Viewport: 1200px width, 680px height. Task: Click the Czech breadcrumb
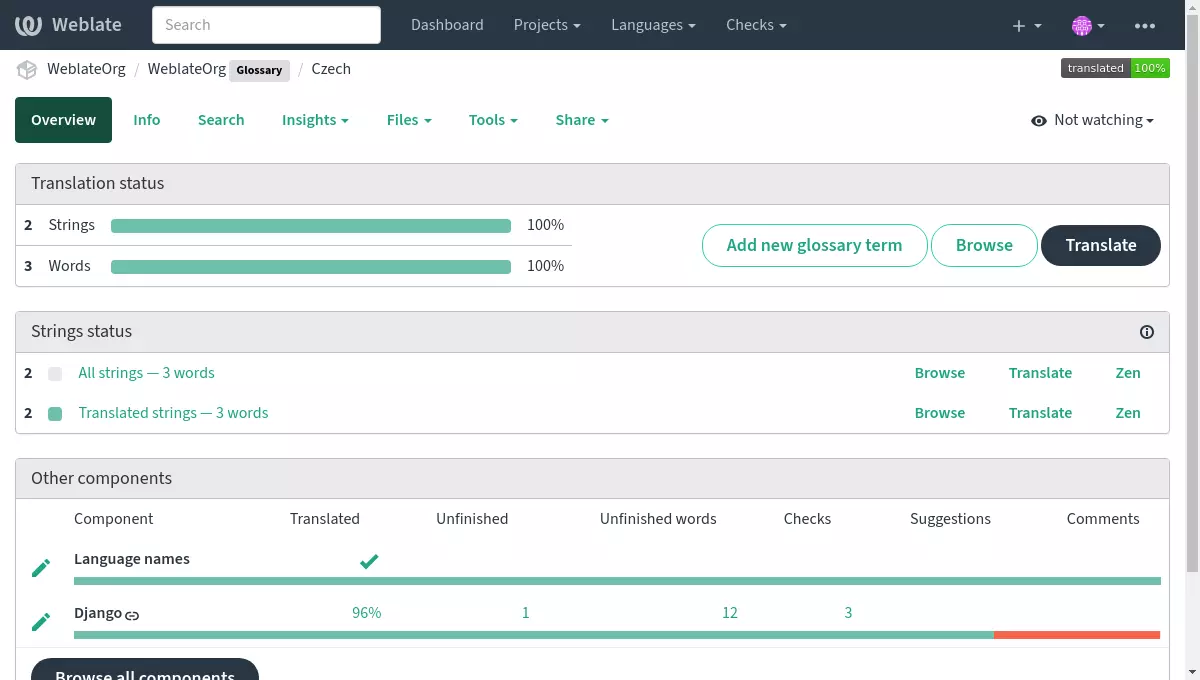pyautogui.click(x=331, y=69)
